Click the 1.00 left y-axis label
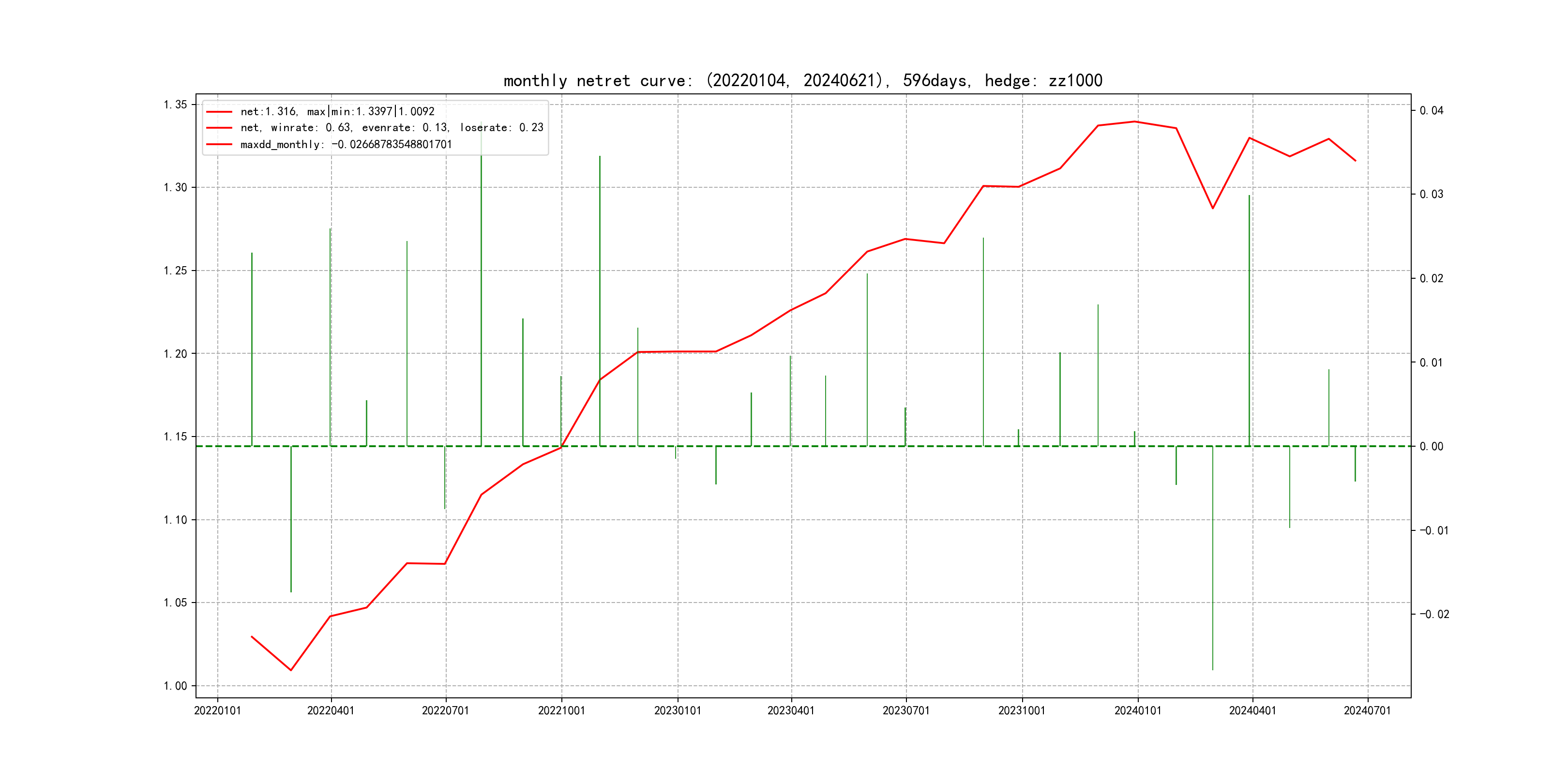 [x=175, y=686]
